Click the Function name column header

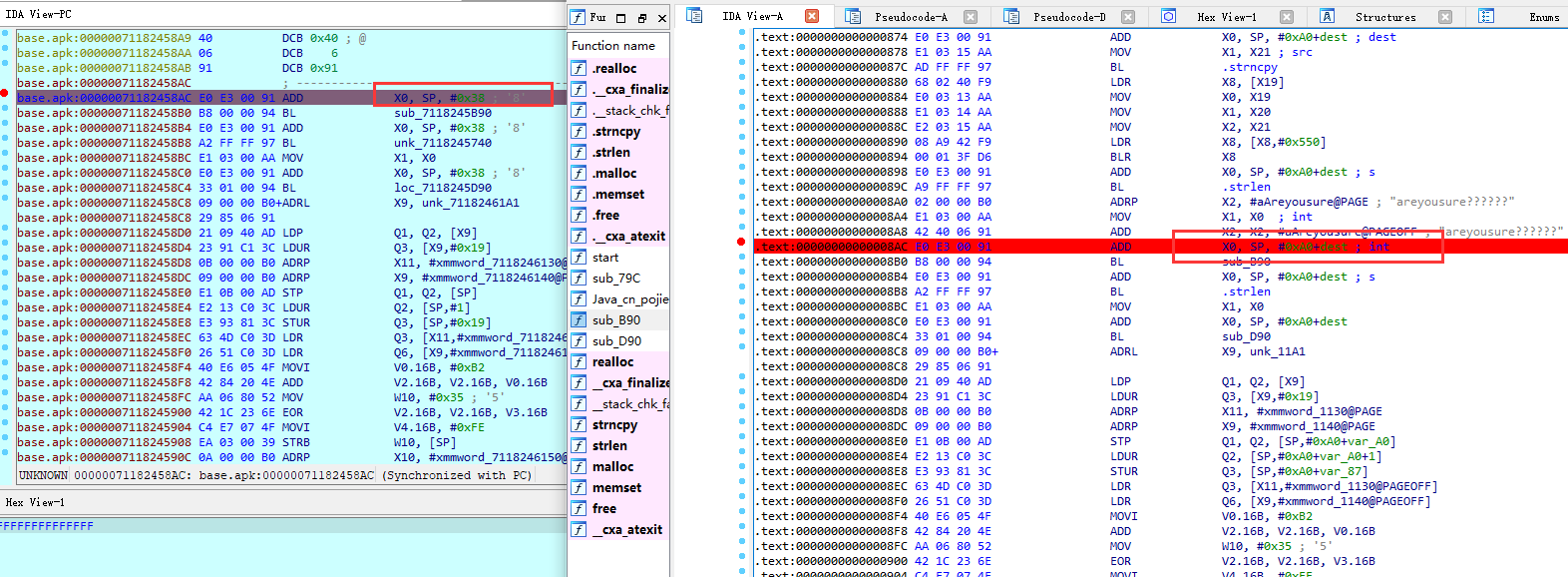pyautogui.click(x=613, y=46)
